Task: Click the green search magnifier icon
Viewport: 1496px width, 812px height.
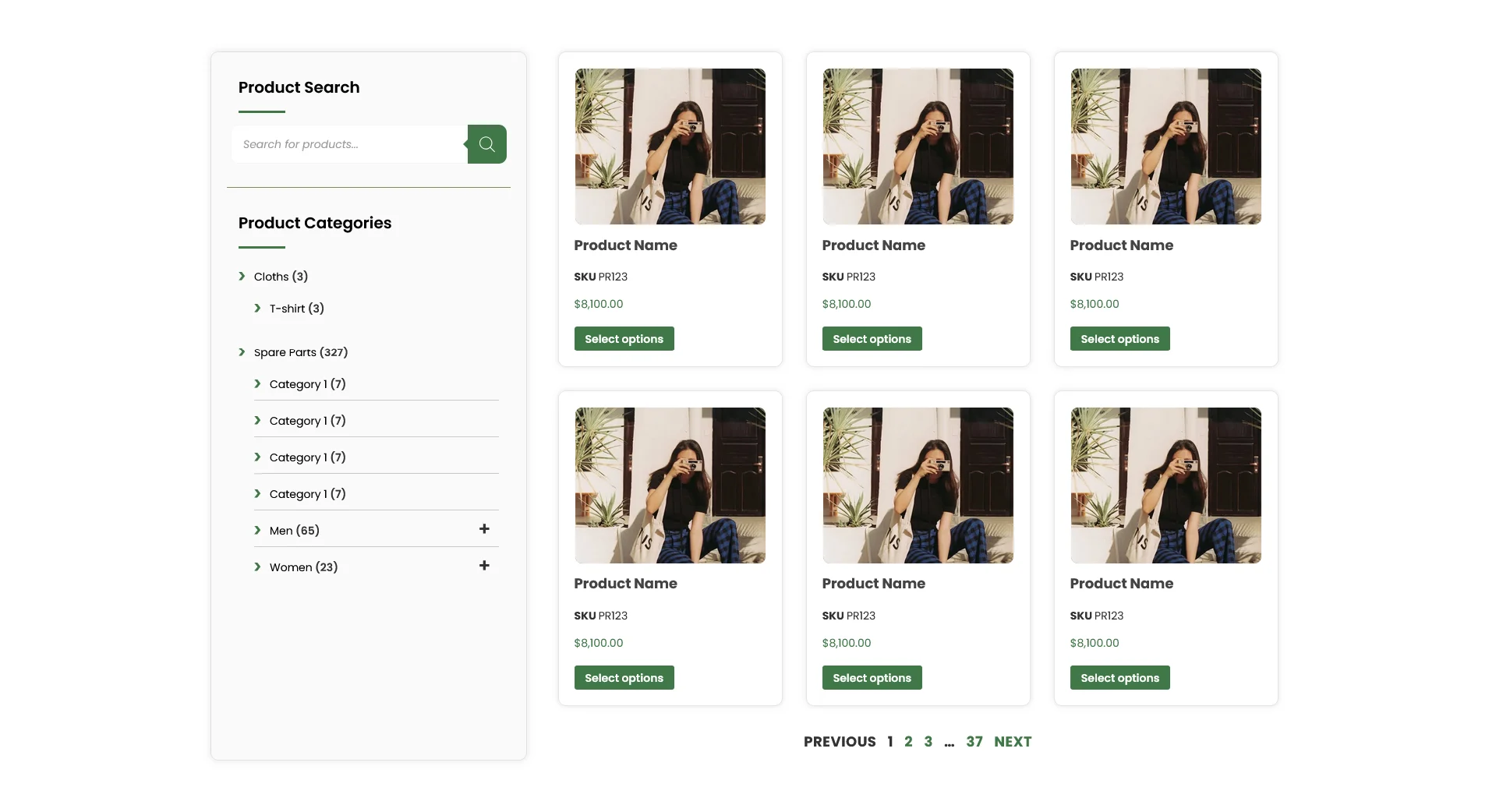Action: pyautogui.click(x=487, y=144)
